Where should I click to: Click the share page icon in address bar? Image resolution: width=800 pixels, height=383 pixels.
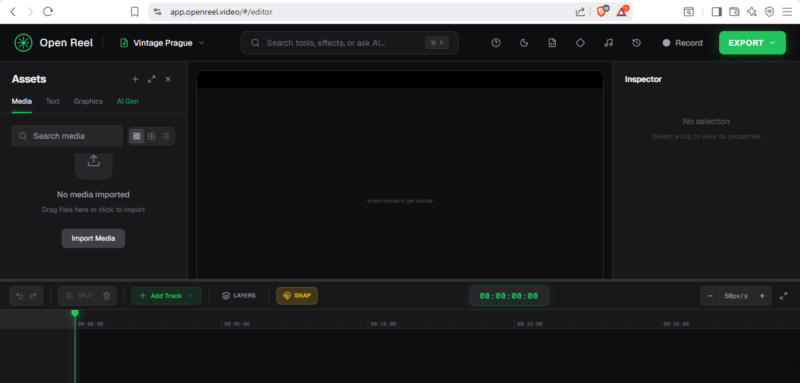tap(580, 12)
